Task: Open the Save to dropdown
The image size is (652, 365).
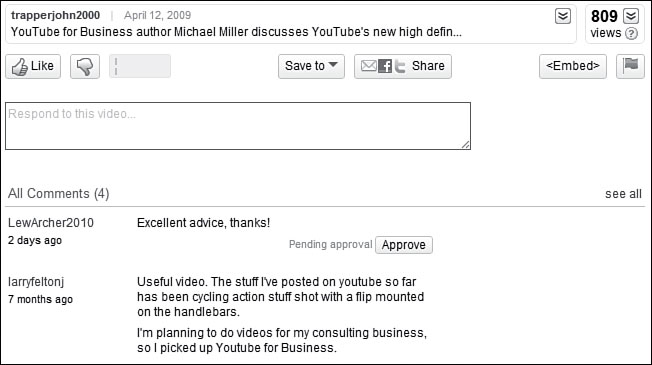Action: tap(311, 66)
